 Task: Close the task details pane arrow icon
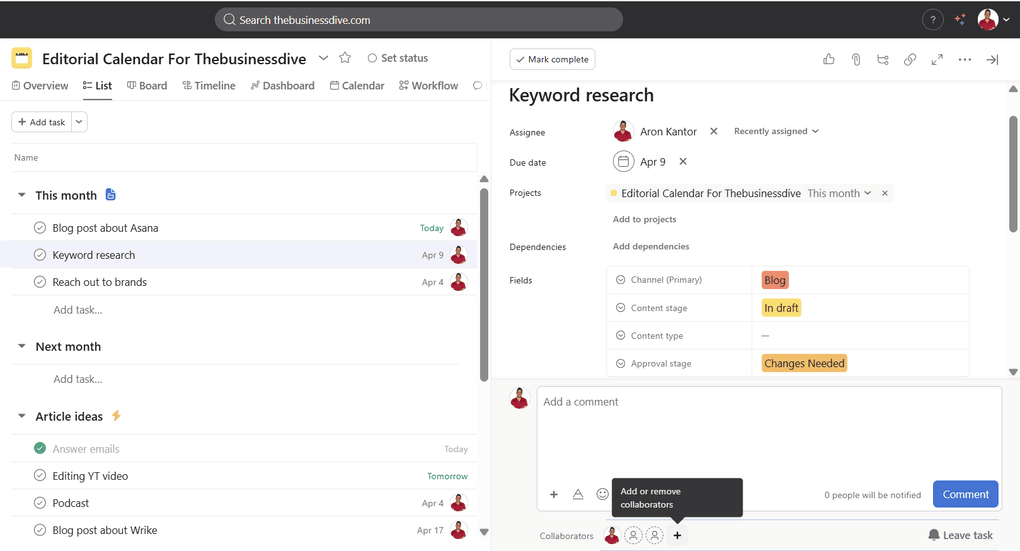[992, 59]
